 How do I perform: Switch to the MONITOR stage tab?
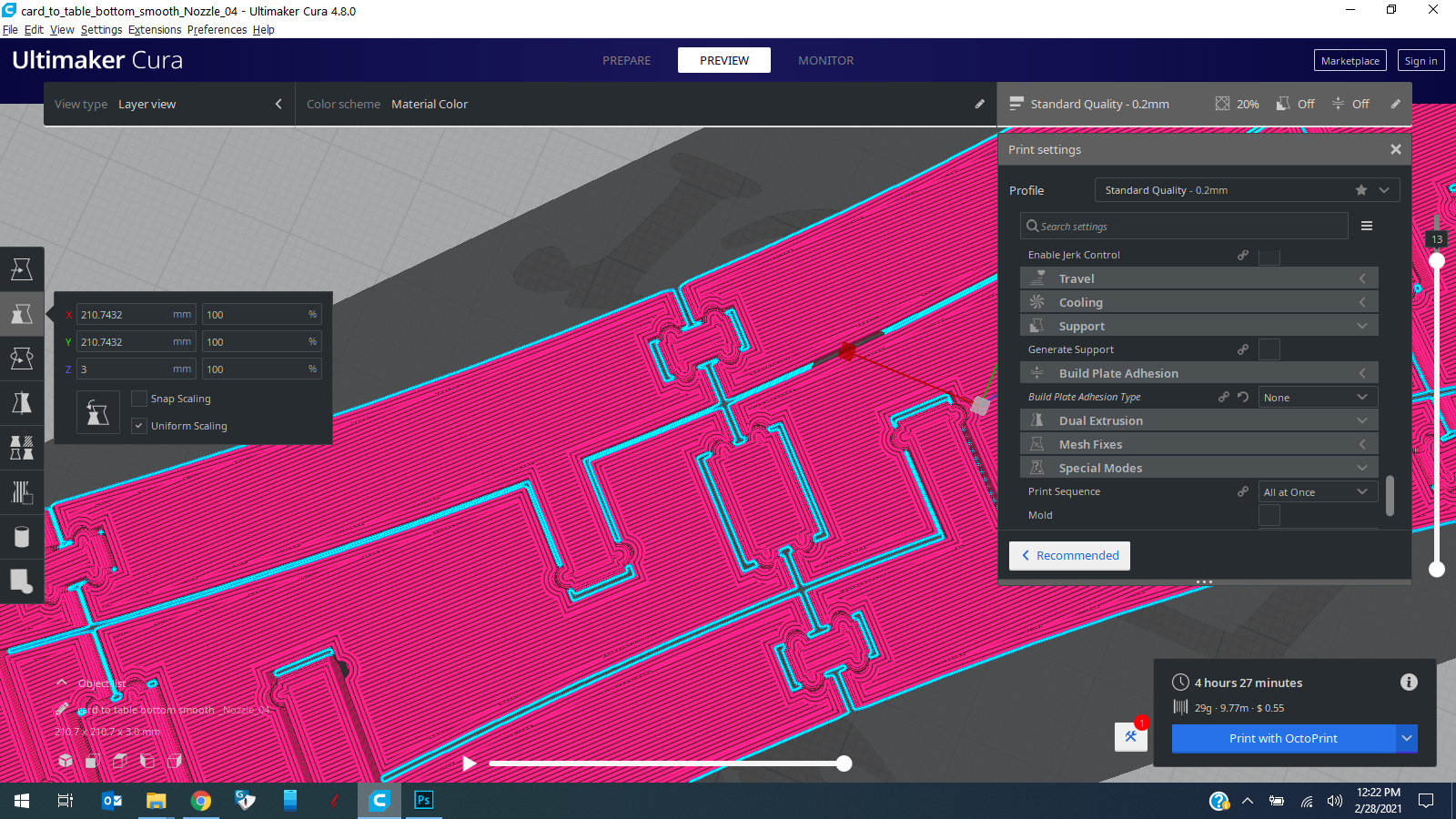[x=826, y=60]
